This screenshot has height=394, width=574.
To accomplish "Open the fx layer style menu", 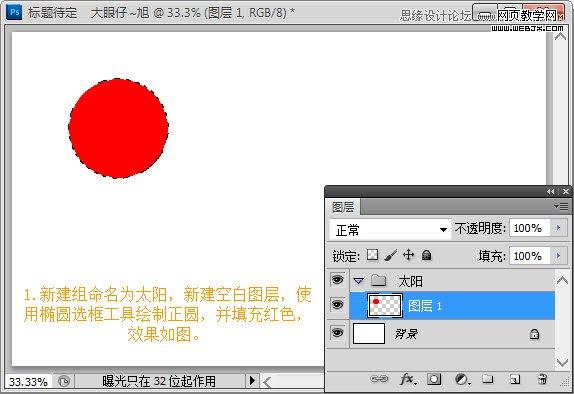I will click(x=407, y=379).
